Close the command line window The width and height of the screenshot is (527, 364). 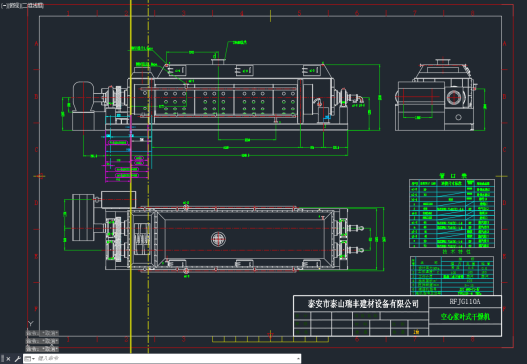(8, 359)
